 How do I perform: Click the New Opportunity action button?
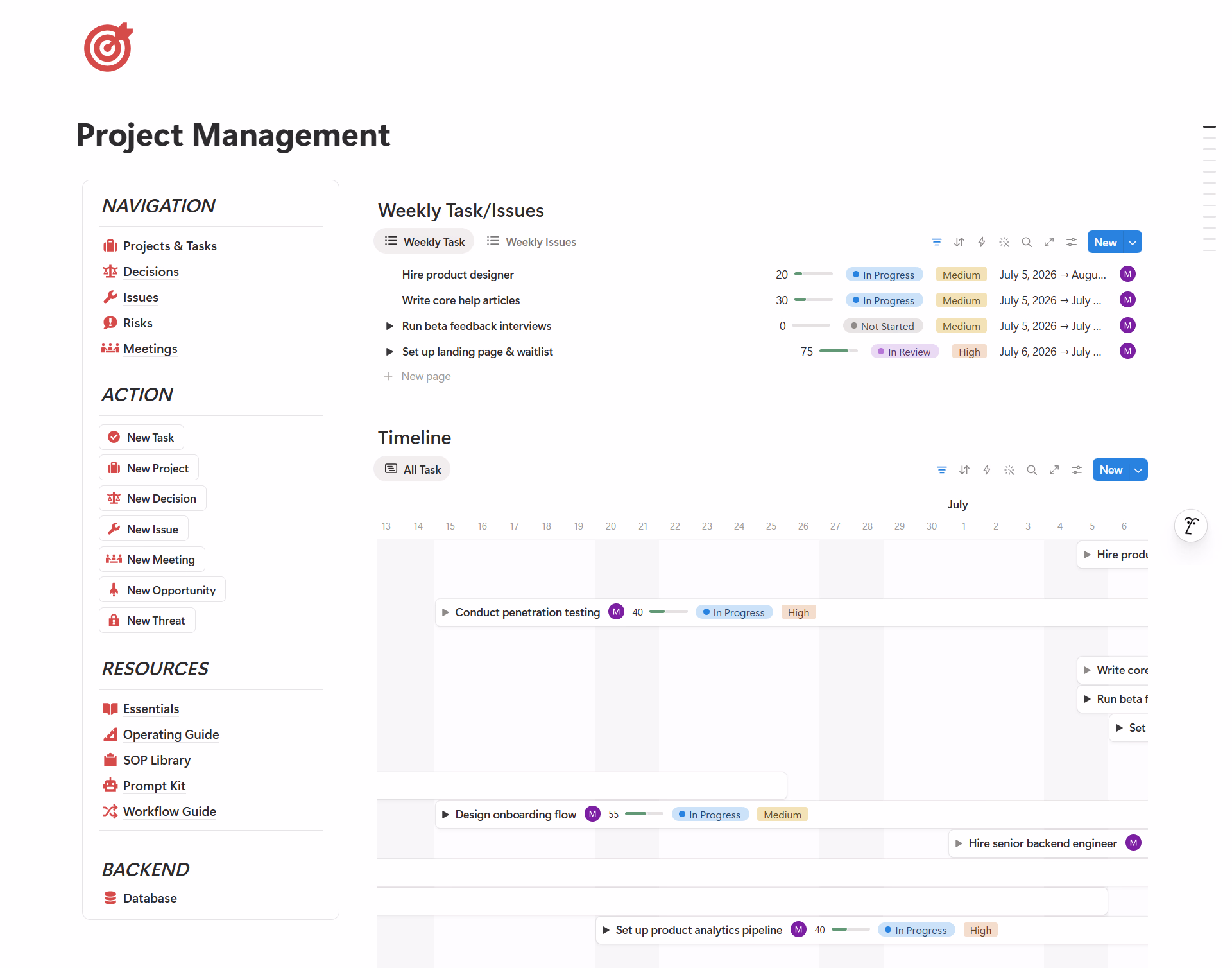pos(162,590)
